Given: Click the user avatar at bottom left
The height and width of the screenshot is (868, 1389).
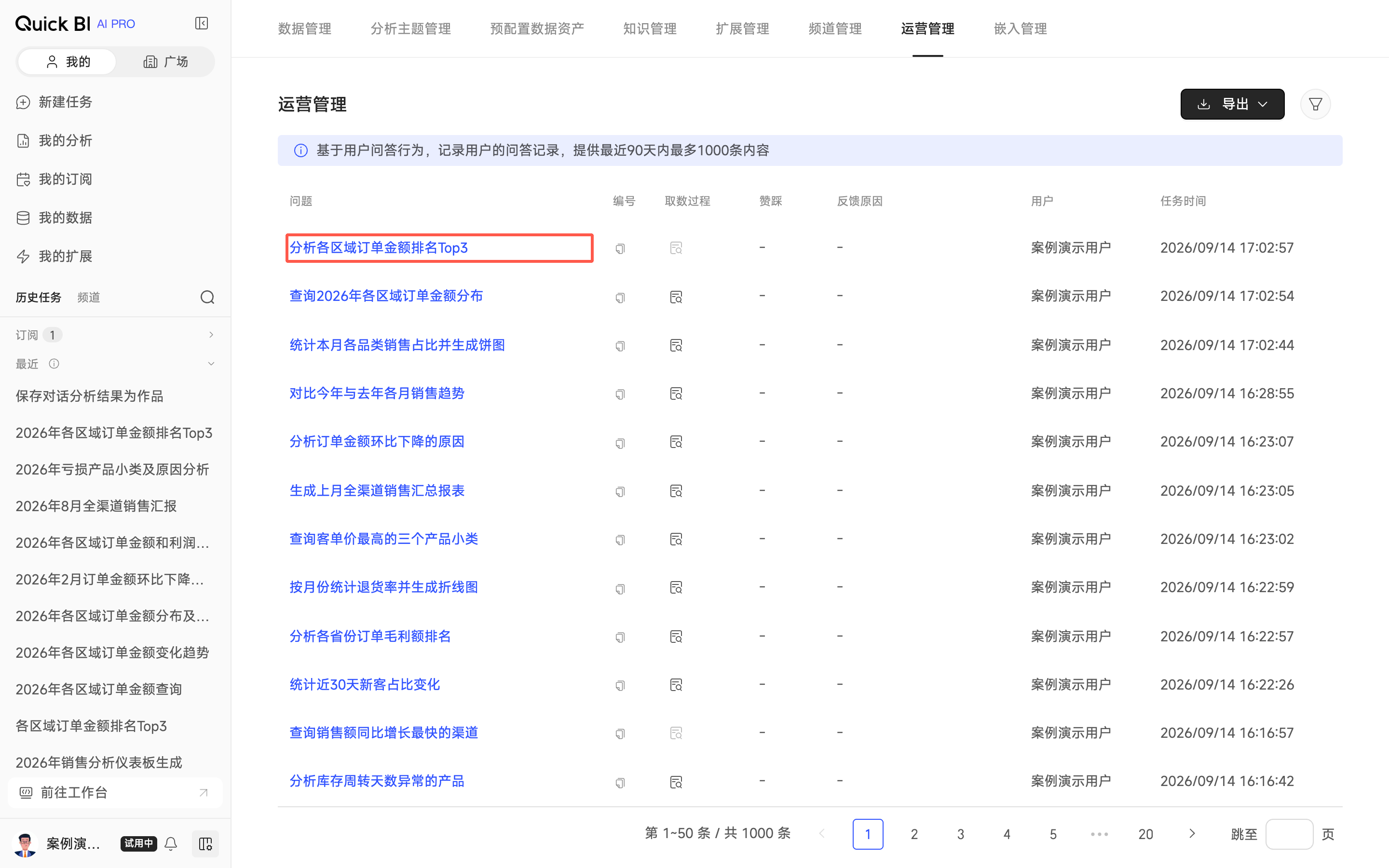Looking at the screenshot, I should [25, 843].
